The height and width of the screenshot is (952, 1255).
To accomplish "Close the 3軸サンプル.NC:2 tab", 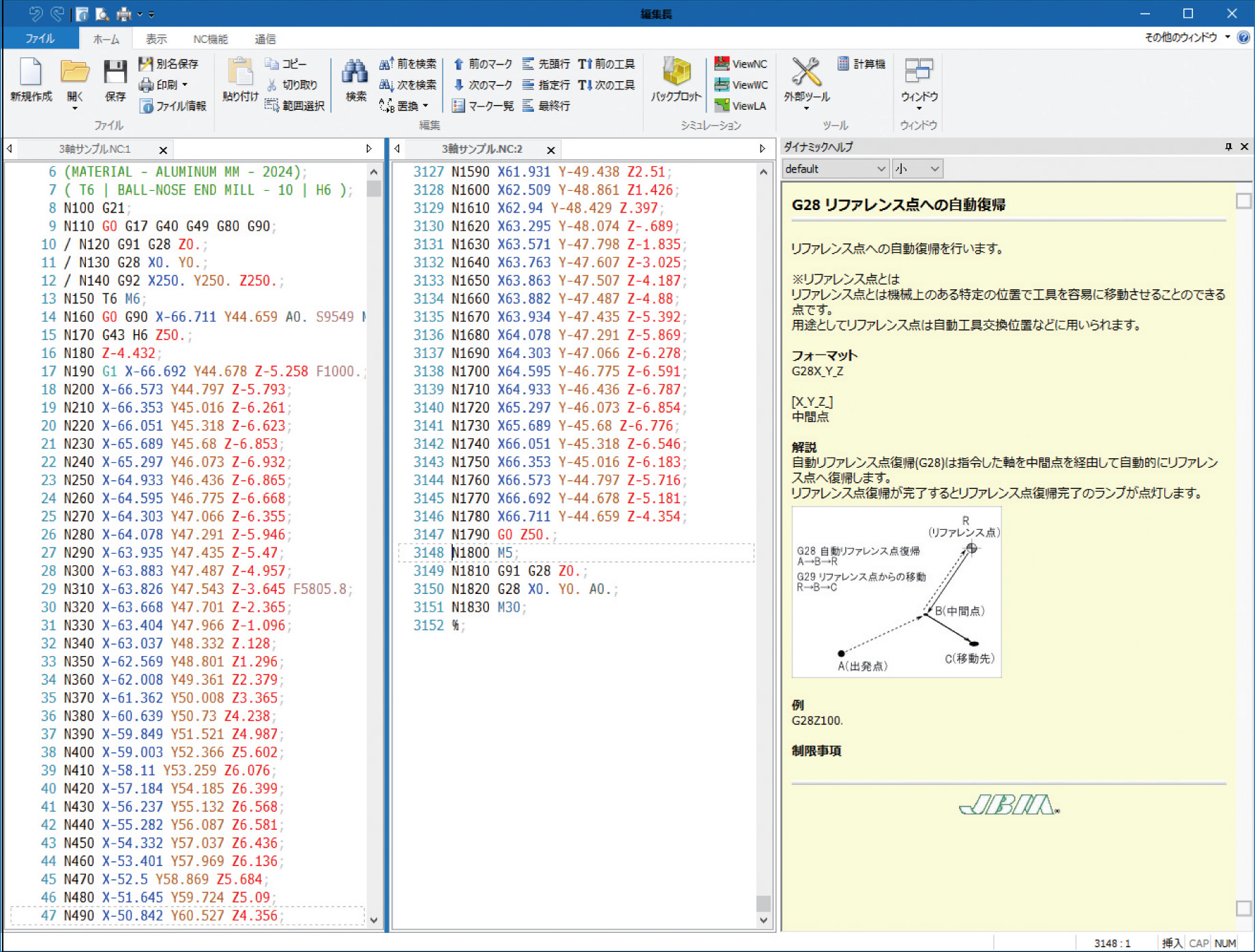I will click(551, 150).
